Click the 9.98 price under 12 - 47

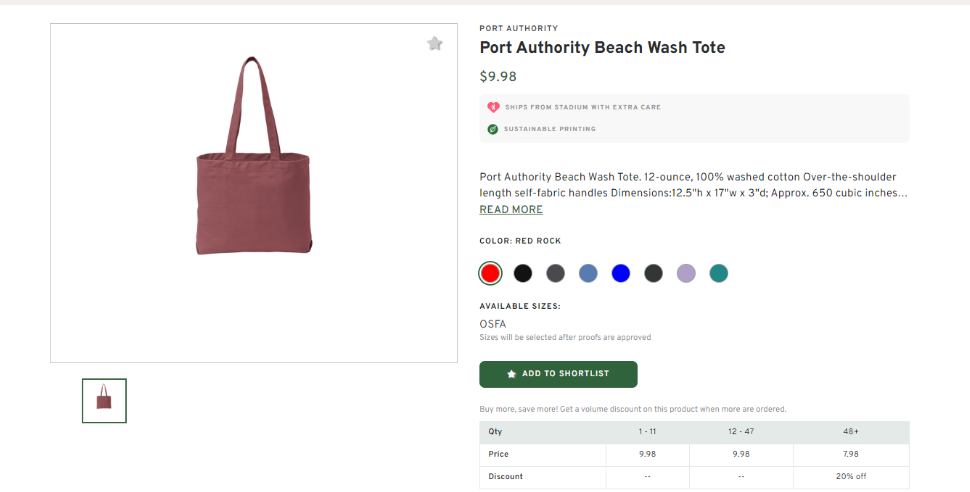741,454
